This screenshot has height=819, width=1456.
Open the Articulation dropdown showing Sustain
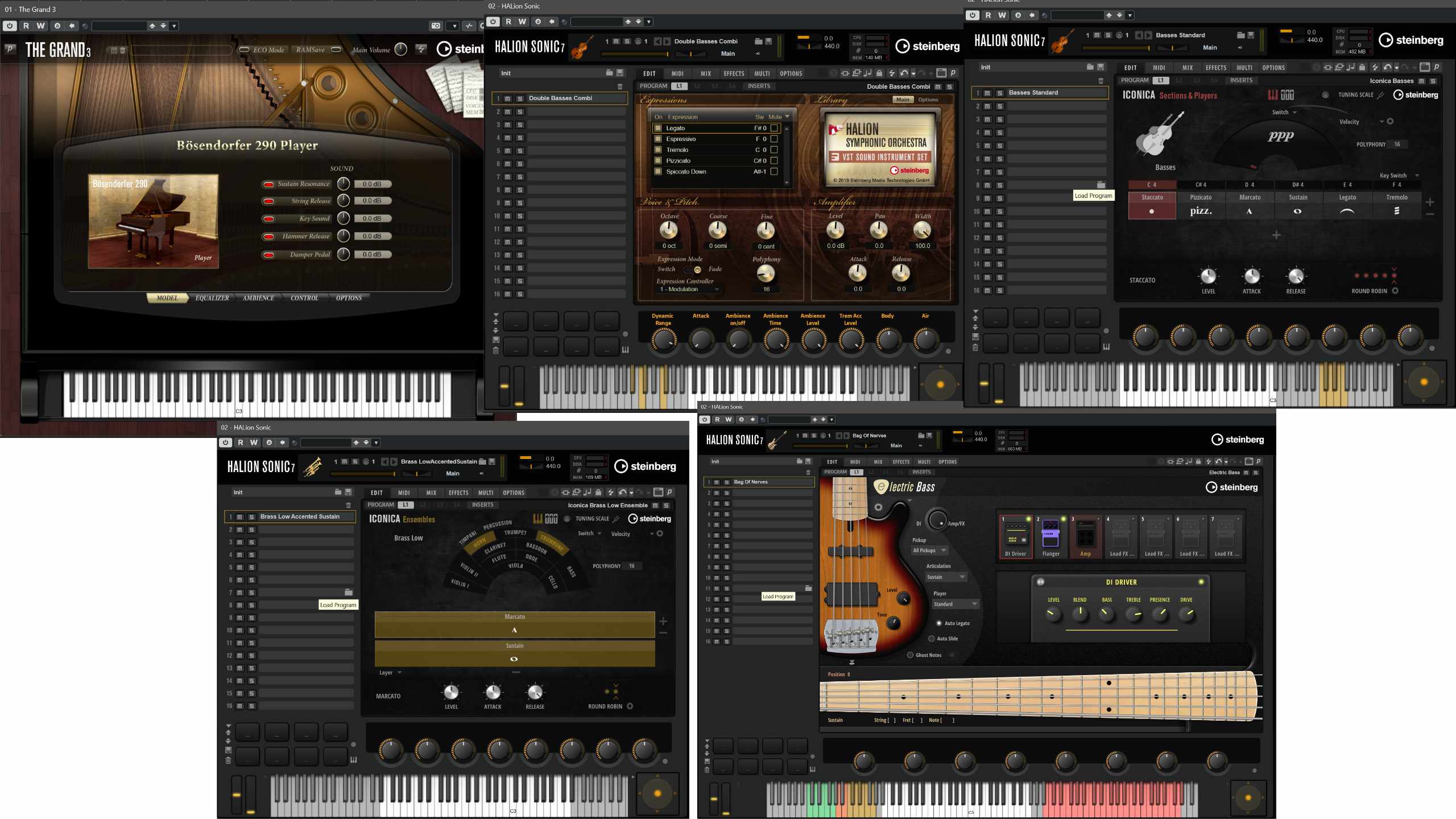click(946, 577)
